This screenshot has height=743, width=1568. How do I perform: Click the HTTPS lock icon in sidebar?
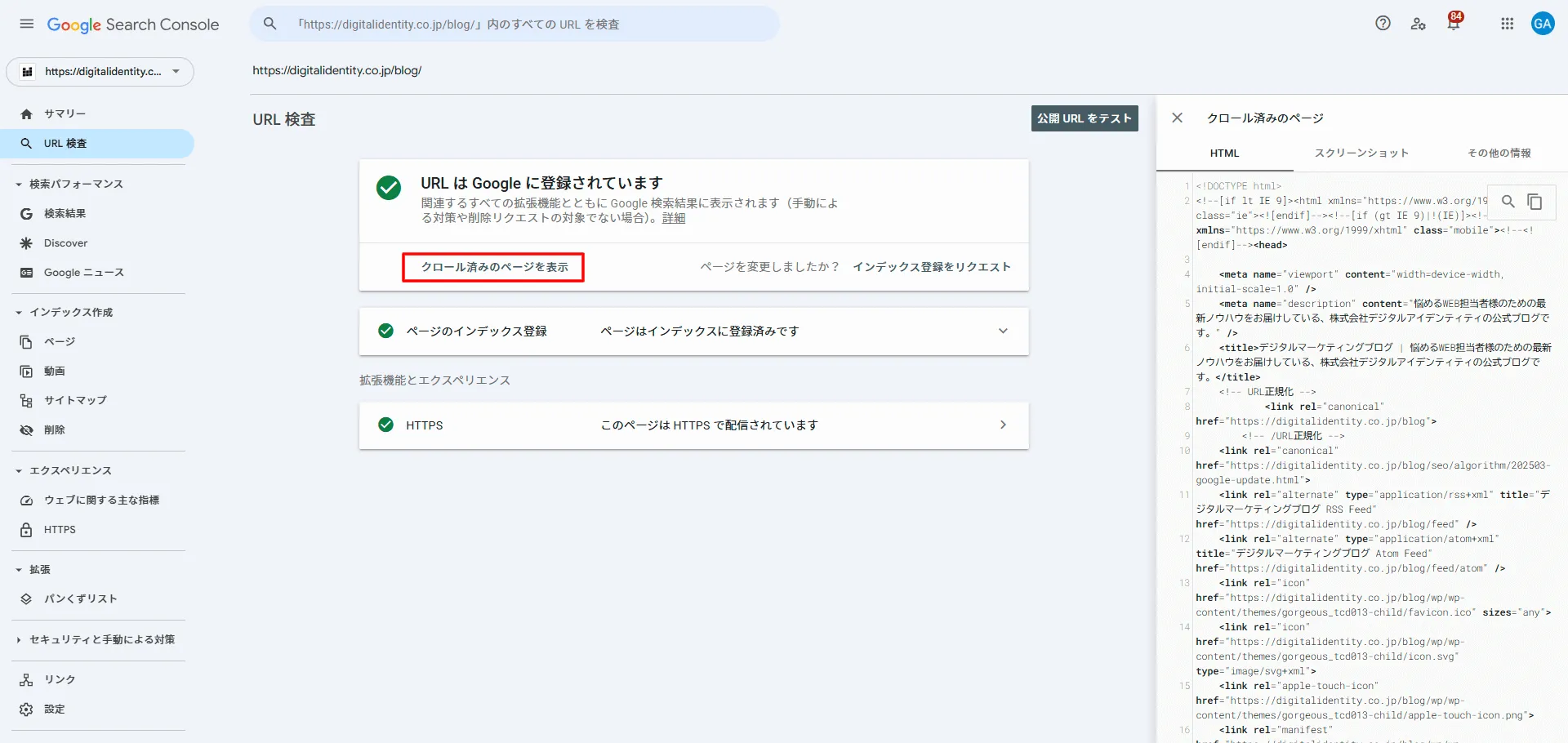click(27, 529)
